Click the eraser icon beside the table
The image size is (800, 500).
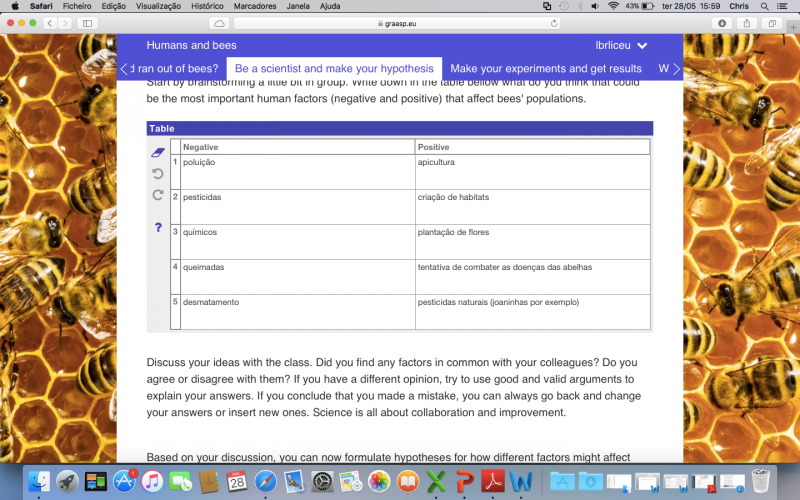(x=157, y=153)
